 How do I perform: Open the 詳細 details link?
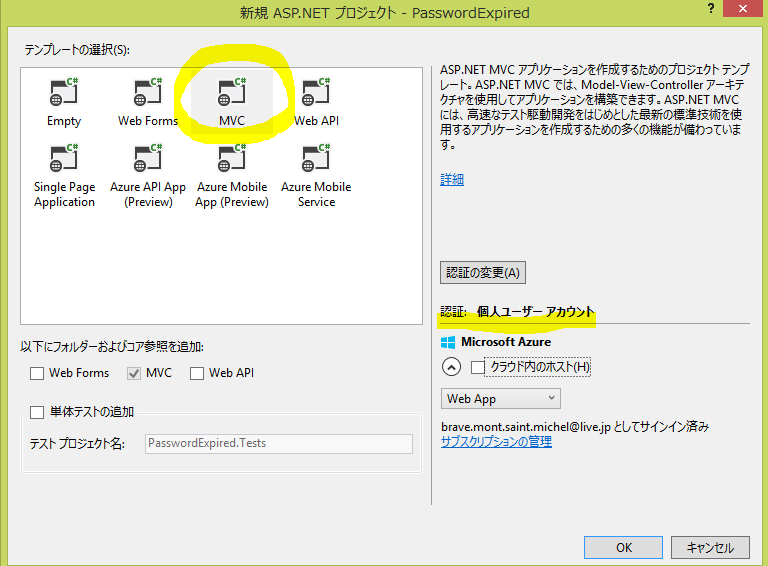[452, 180]
